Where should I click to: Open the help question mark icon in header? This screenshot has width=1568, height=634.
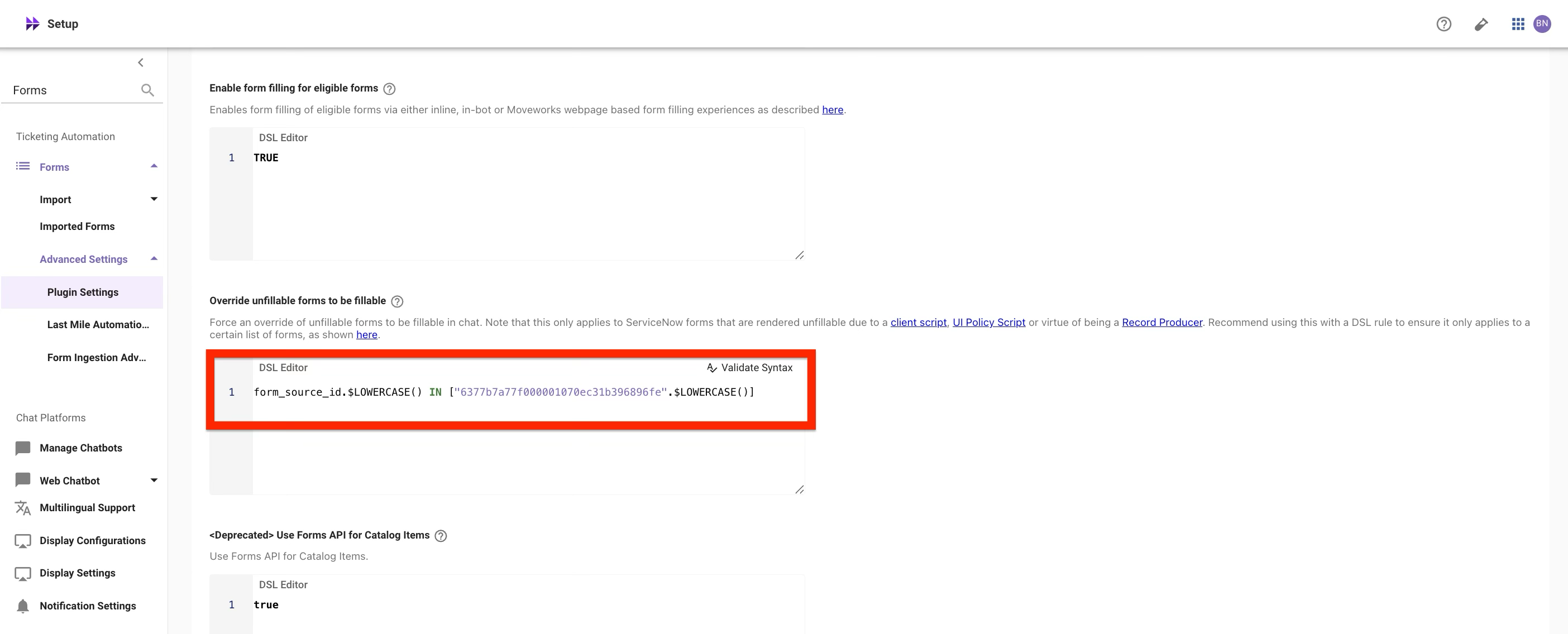click(x=1444, y=24)
